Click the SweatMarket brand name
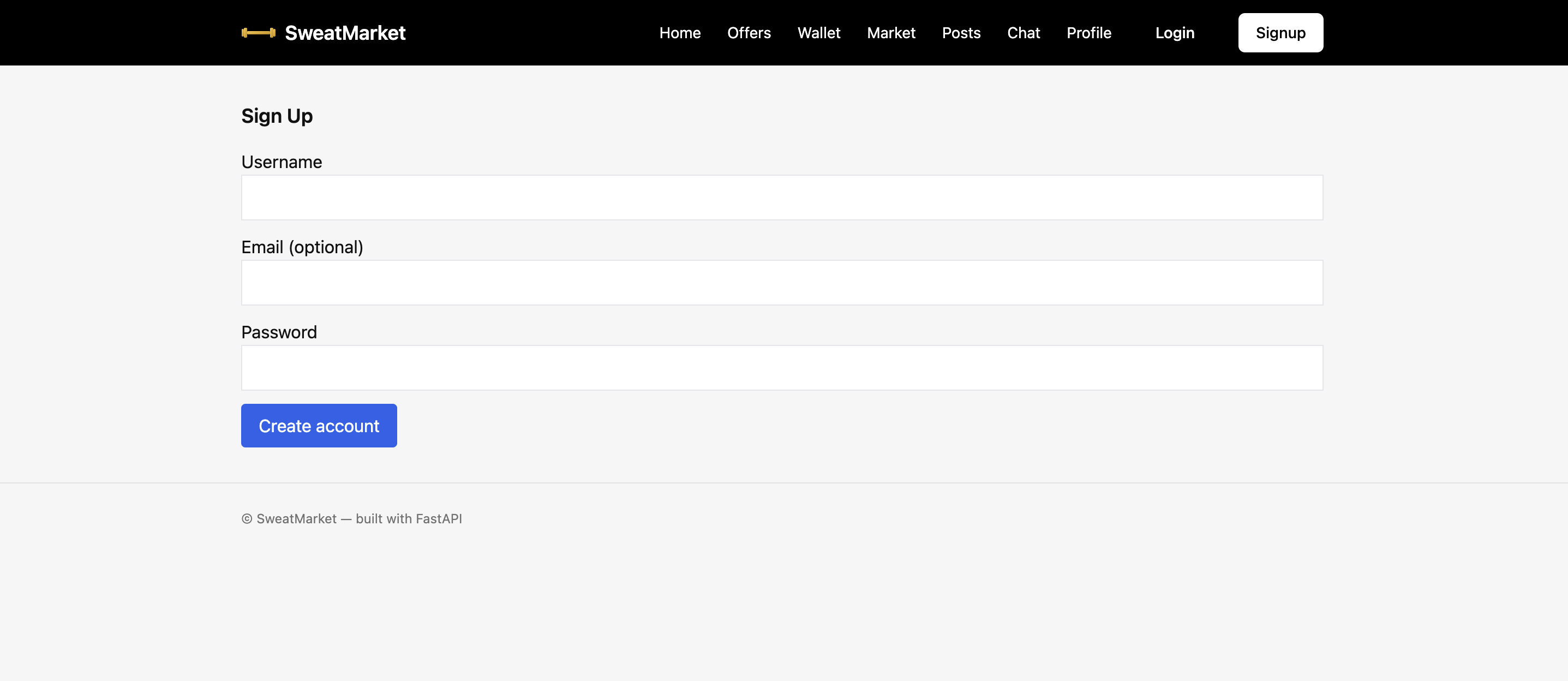 [344, 33]
